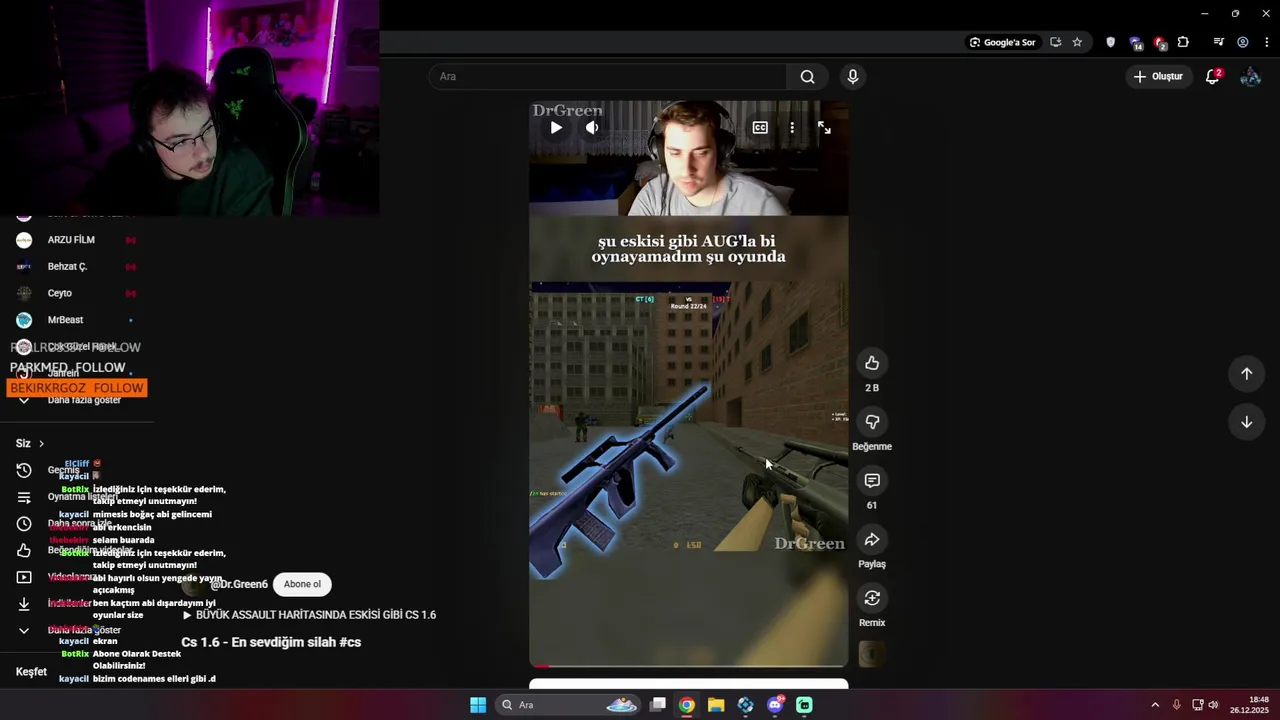Toggle closed captions on the Short

(760, 127)
